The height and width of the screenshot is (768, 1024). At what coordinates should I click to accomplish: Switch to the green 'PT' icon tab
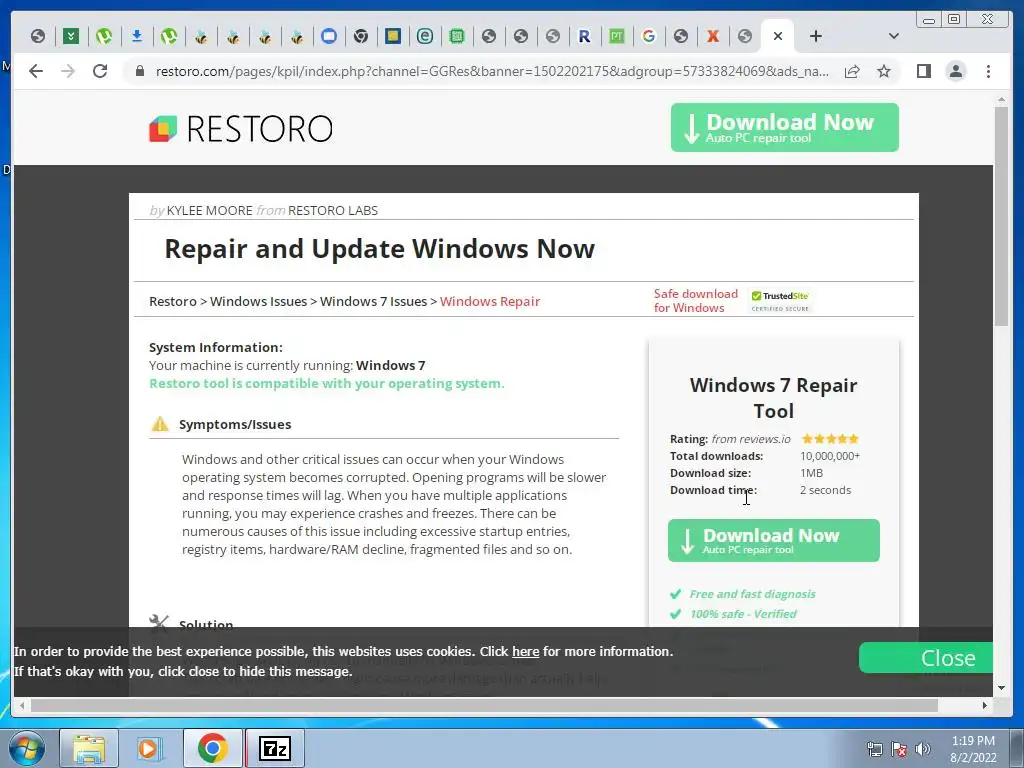coord(616,36)
